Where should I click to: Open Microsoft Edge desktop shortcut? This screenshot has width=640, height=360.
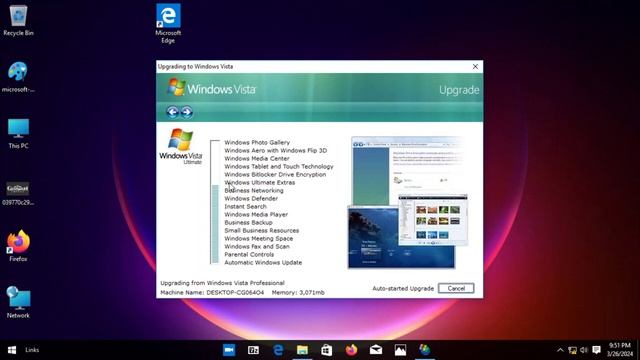(x=168, y=23)
